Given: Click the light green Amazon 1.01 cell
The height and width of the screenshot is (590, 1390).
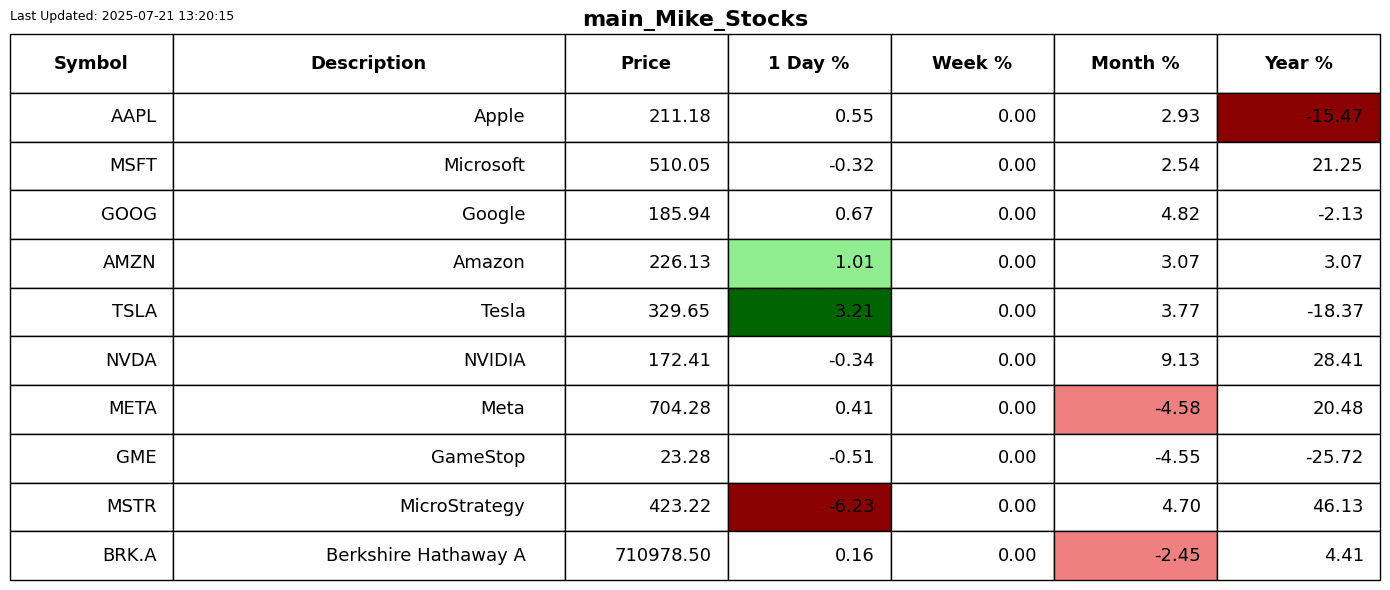Looking at the screenshot, I should [x=809, y=263].
